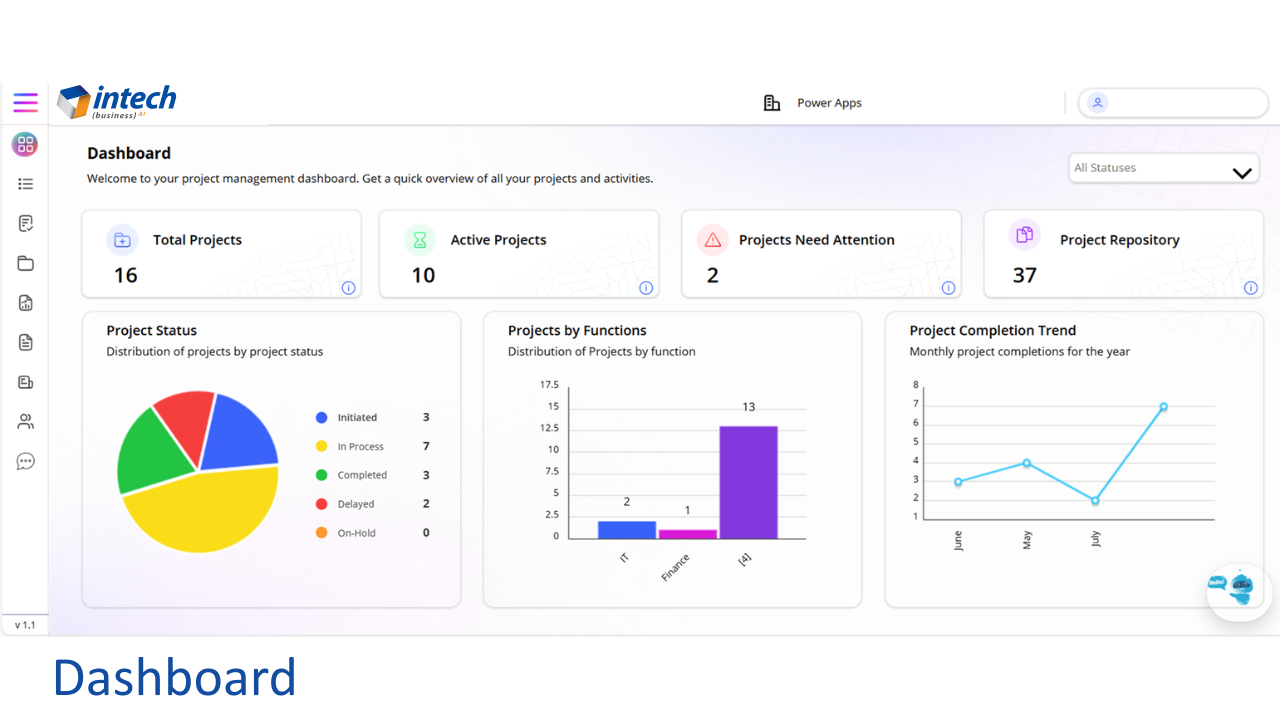The height and width of the screenshot is (720, 1280).
Task: Click the purple bar showing 13
Action: coord(748,482)
